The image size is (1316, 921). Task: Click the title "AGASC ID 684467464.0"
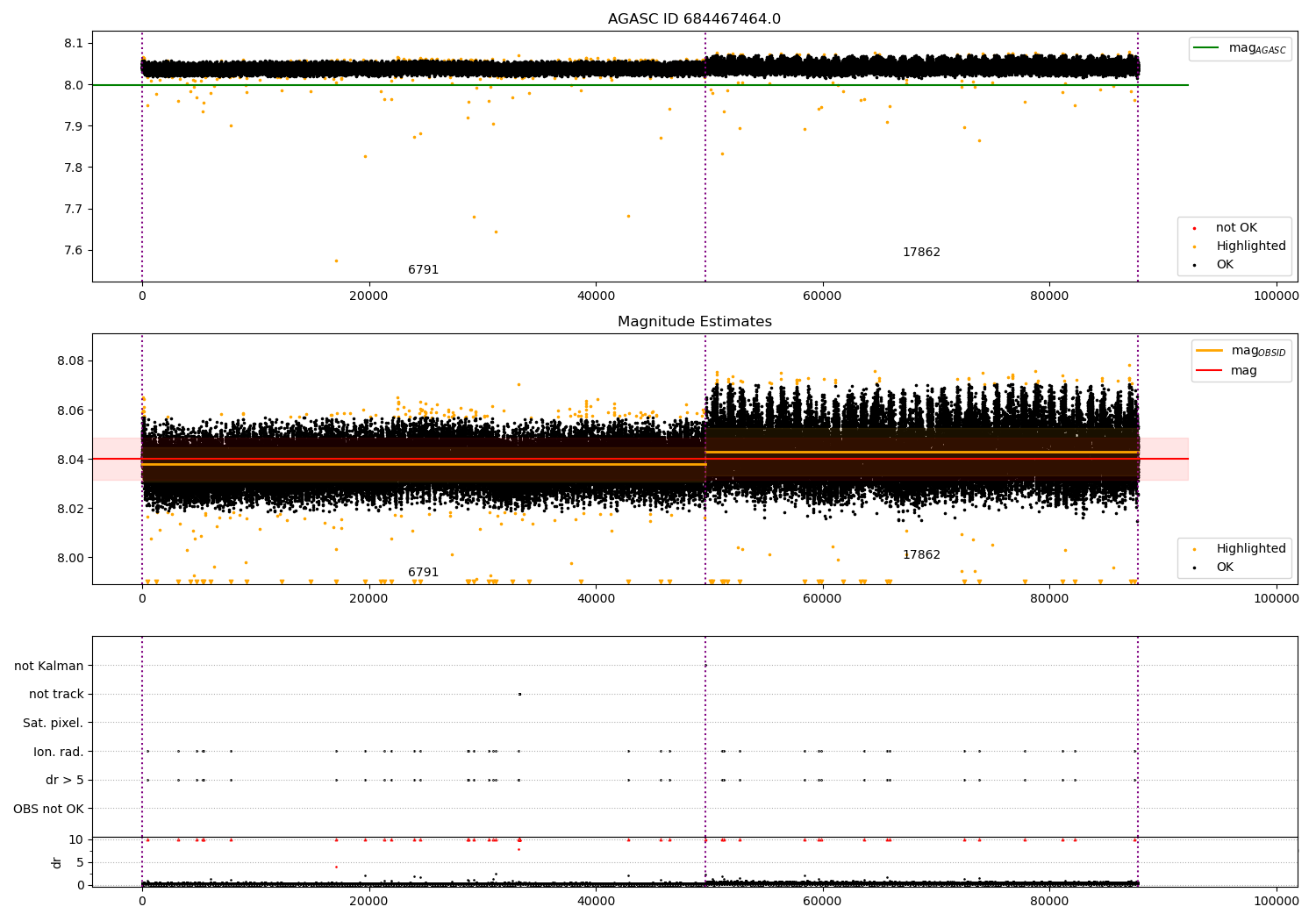tap(694, 19)
